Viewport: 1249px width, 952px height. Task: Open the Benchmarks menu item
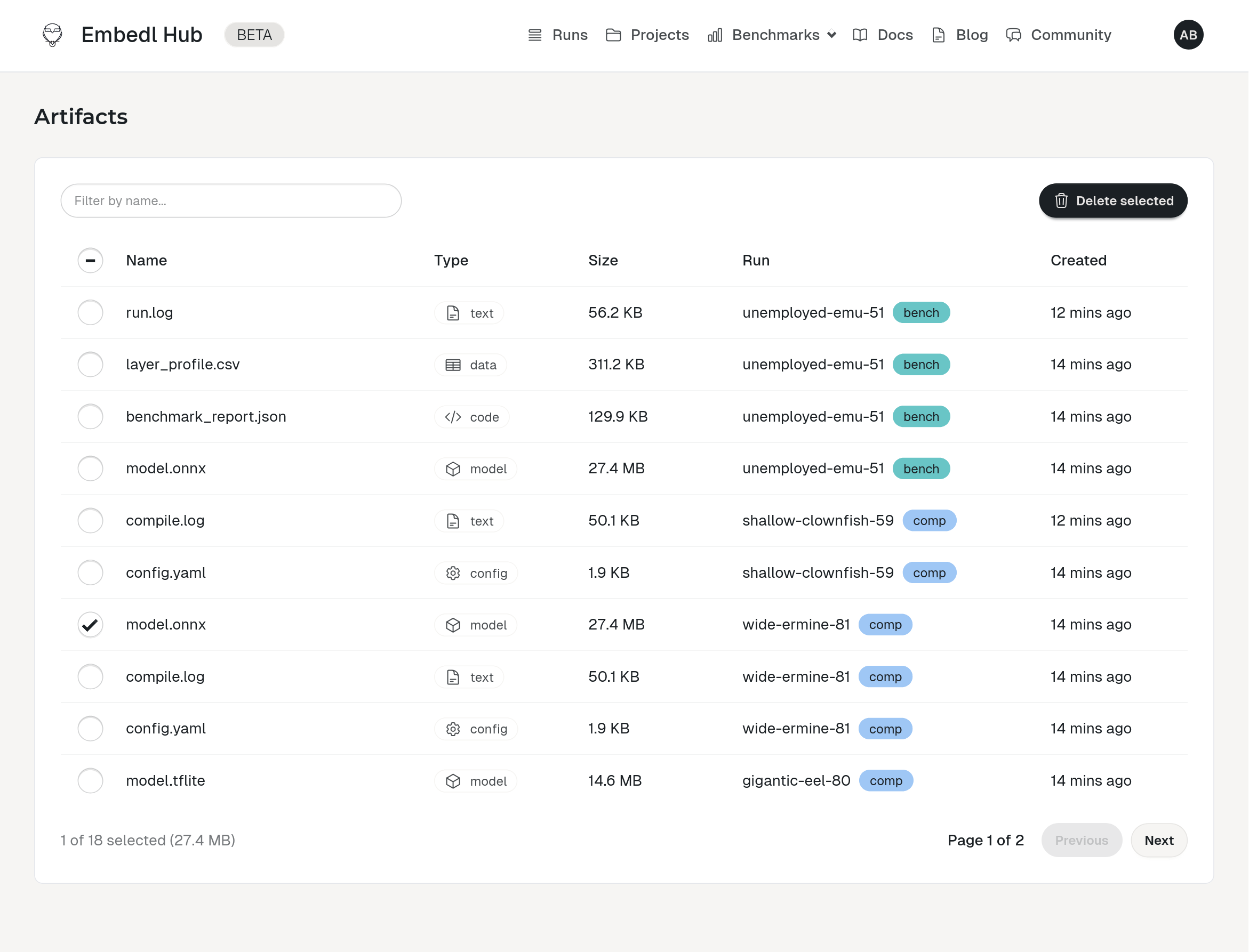coord(775,35)
